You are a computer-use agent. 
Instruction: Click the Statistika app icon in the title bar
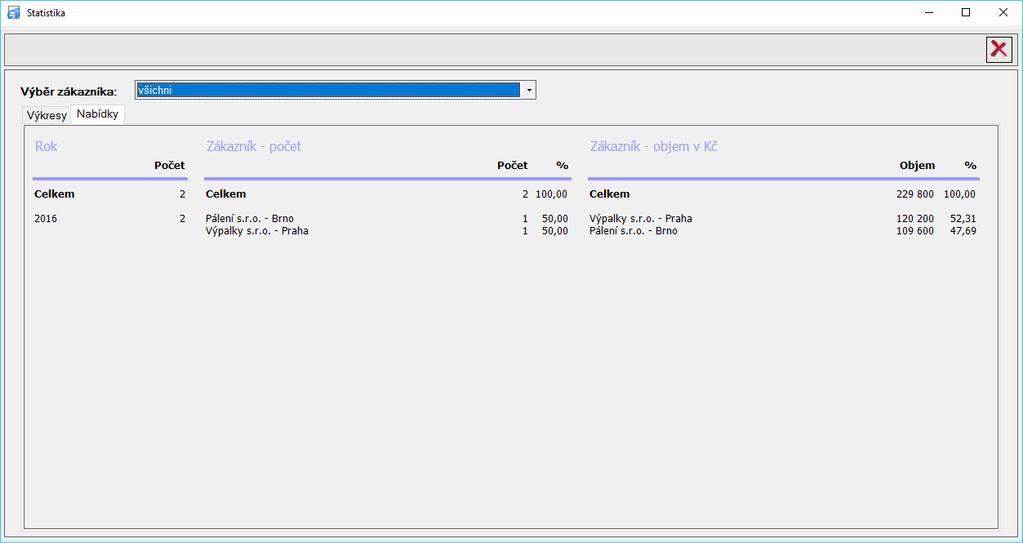coord(13,12)
